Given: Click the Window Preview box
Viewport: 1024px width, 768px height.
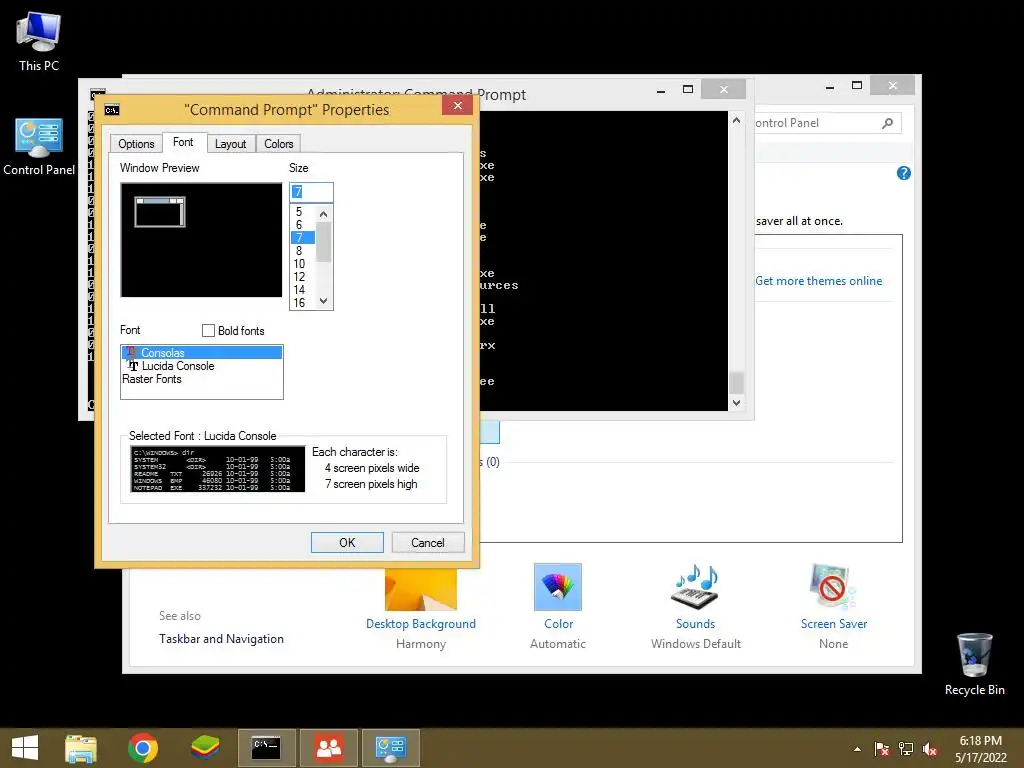Looking at the screenshot, I should click(x=201, y=240).
